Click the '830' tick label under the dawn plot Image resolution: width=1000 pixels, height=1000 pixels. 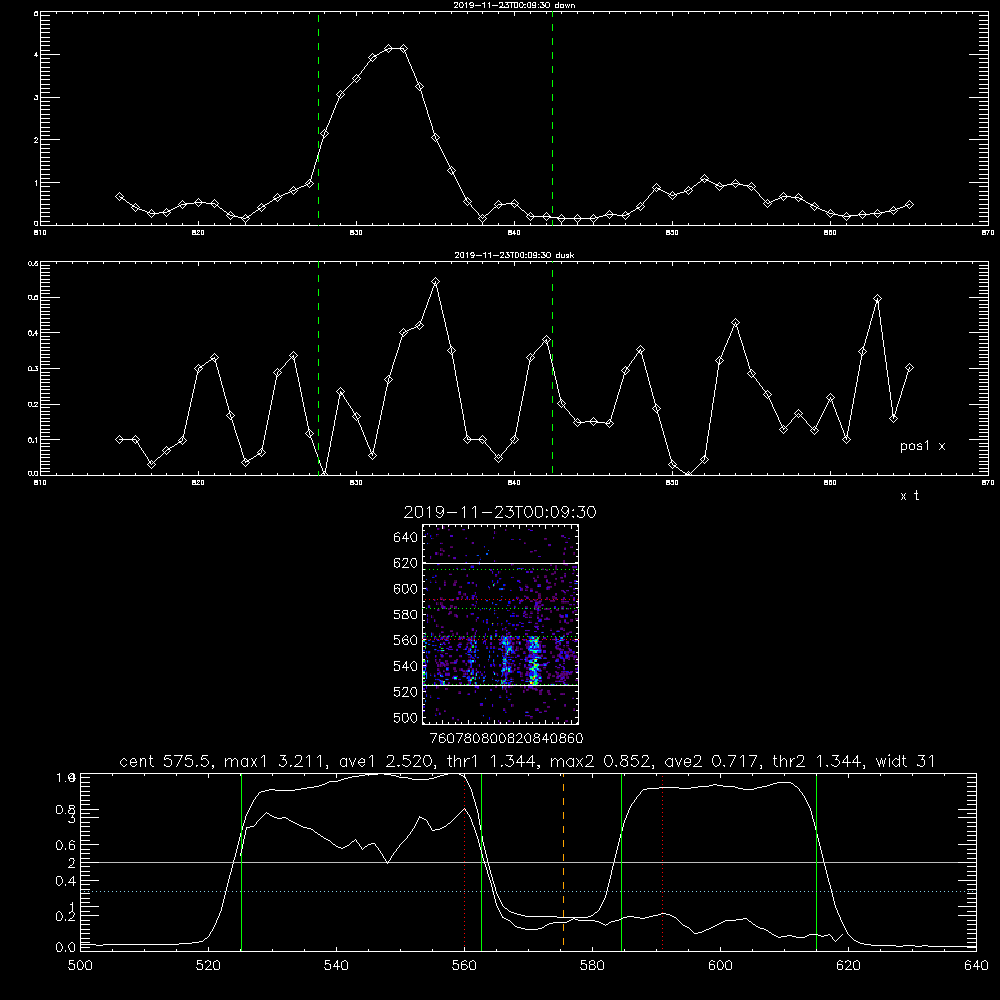pos(356,233)
